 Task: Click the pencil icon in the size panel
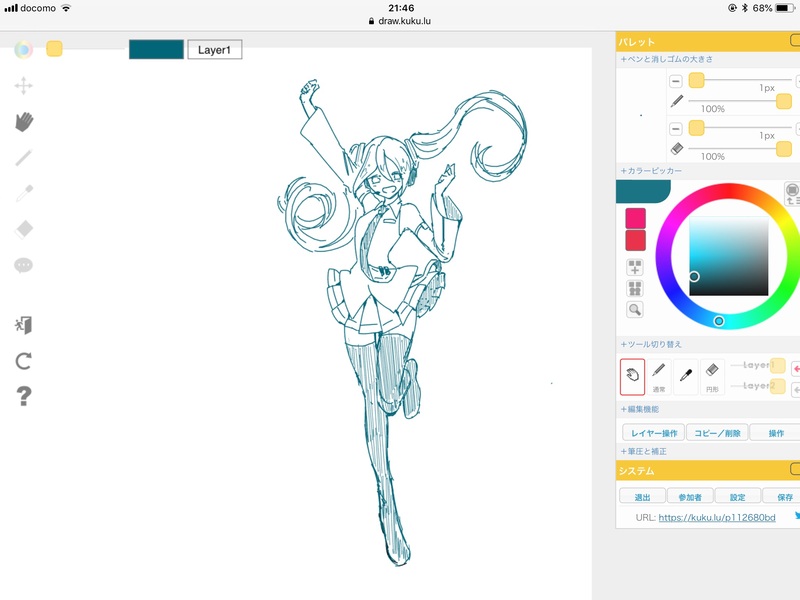677,102
